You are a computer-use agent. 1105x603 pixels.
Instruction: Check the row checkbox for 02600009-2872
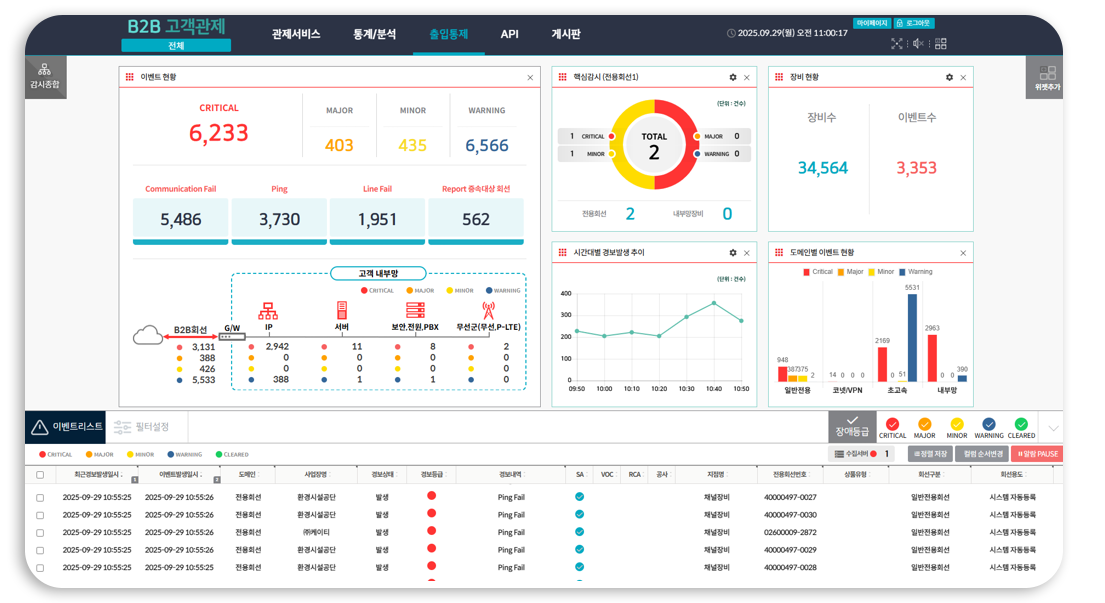[x=40, y=533]
